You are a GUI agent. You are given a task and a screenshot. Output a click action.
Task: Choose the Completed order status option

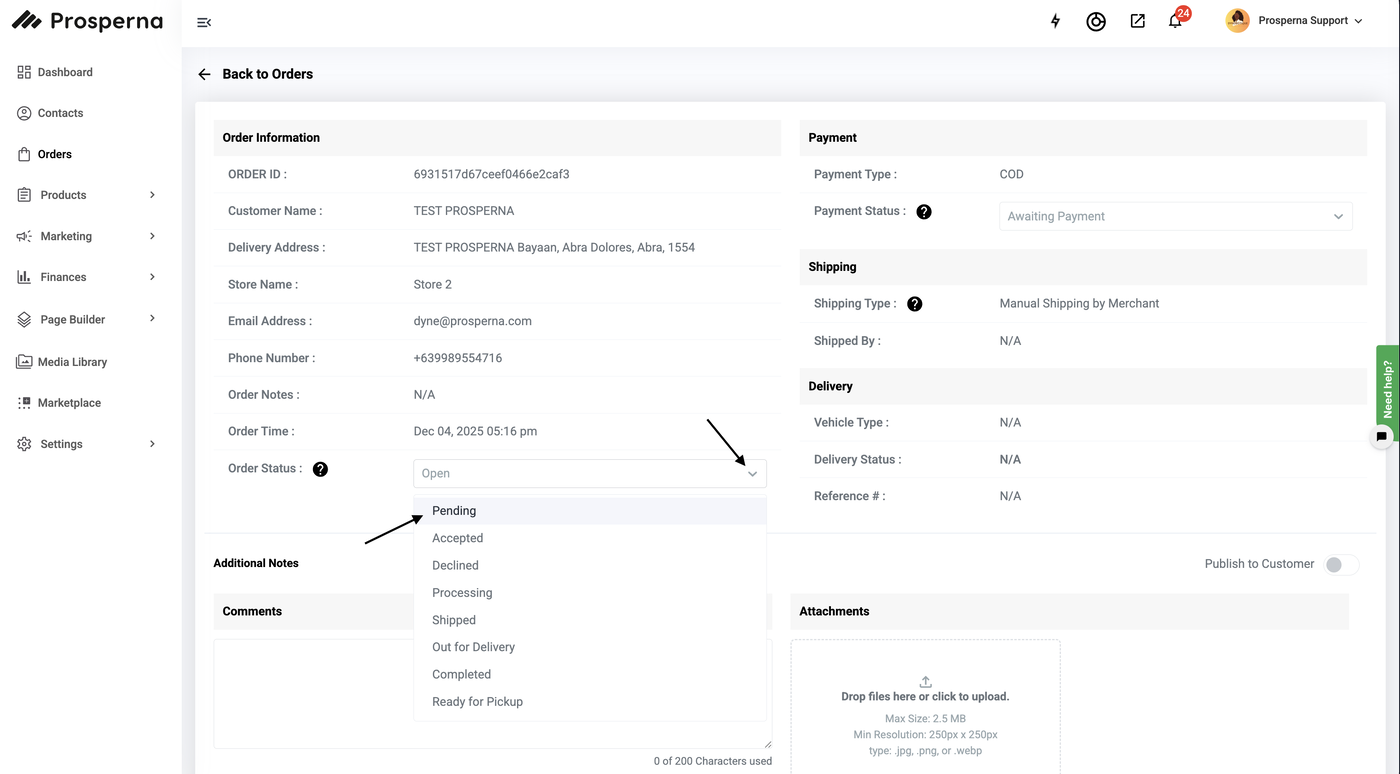coord(461,675)
